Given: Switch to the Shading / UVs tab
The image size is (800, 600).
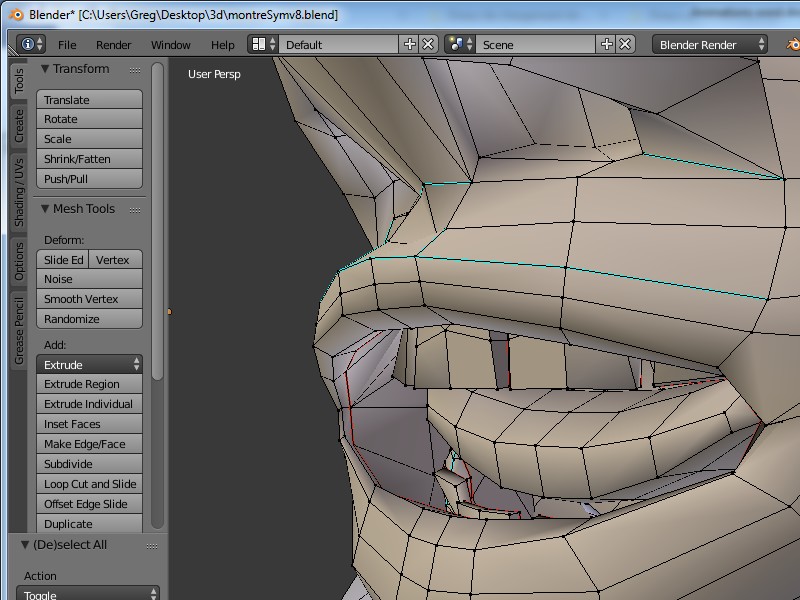Looking at the screenshot, I should click(x=19, y=192).
